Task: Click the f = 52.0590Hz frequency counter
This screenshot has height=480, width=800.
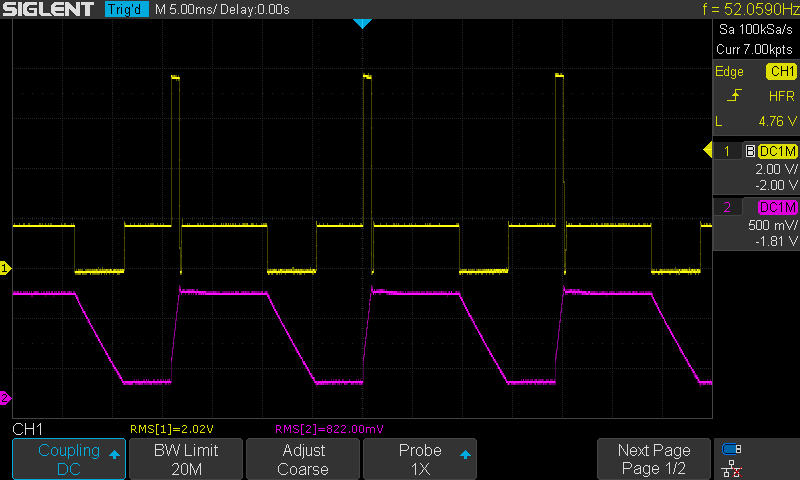Action: [751, 9]
